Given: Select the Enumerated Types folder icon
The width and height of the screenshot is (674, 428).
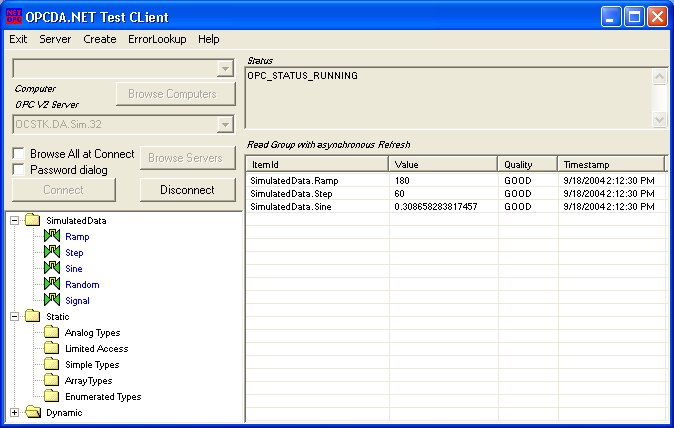Looking at the screenshot, I should (52, 397).
